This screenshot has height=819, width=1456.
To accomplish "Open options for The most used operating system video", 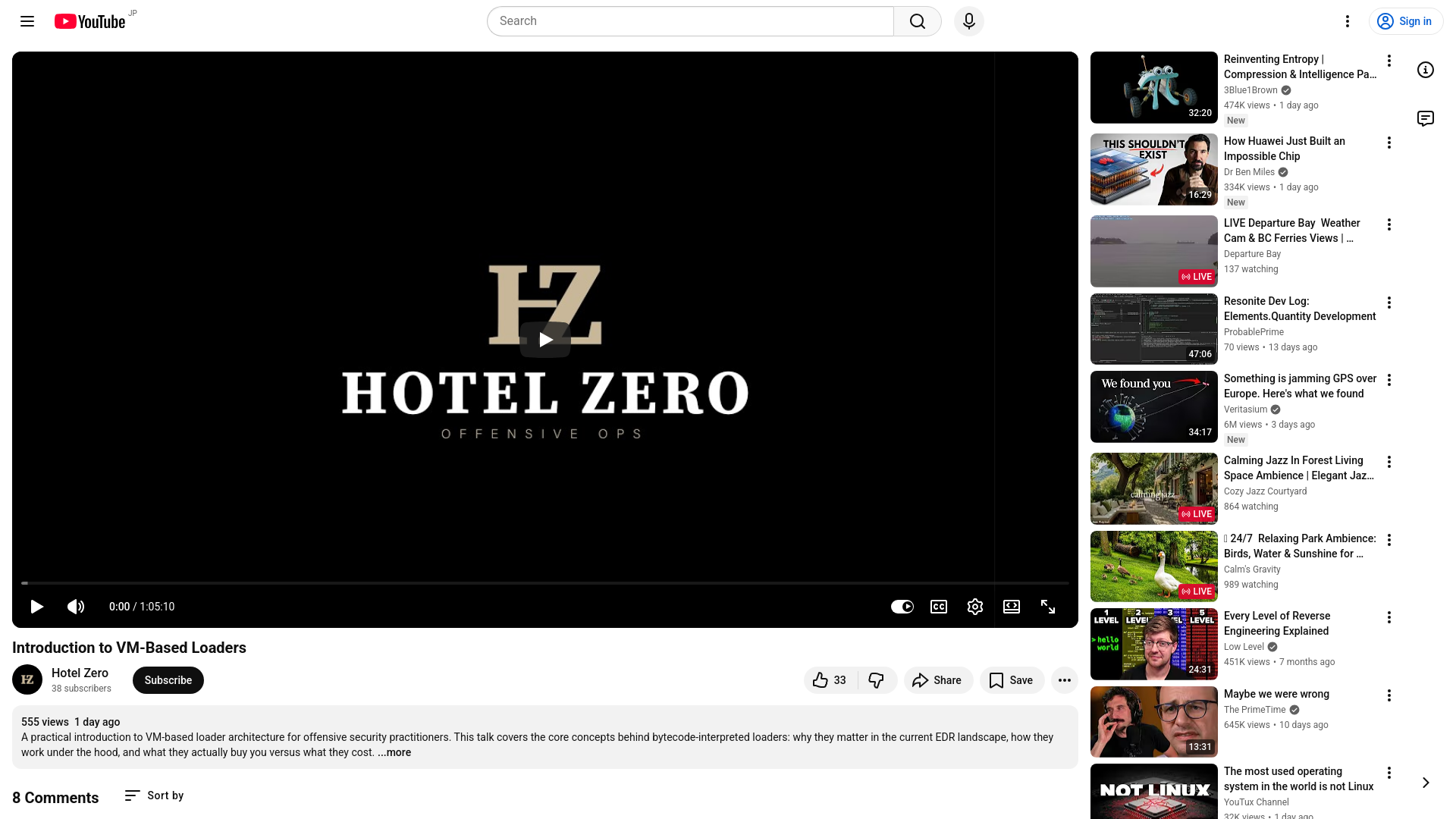I will (1389, 773).
